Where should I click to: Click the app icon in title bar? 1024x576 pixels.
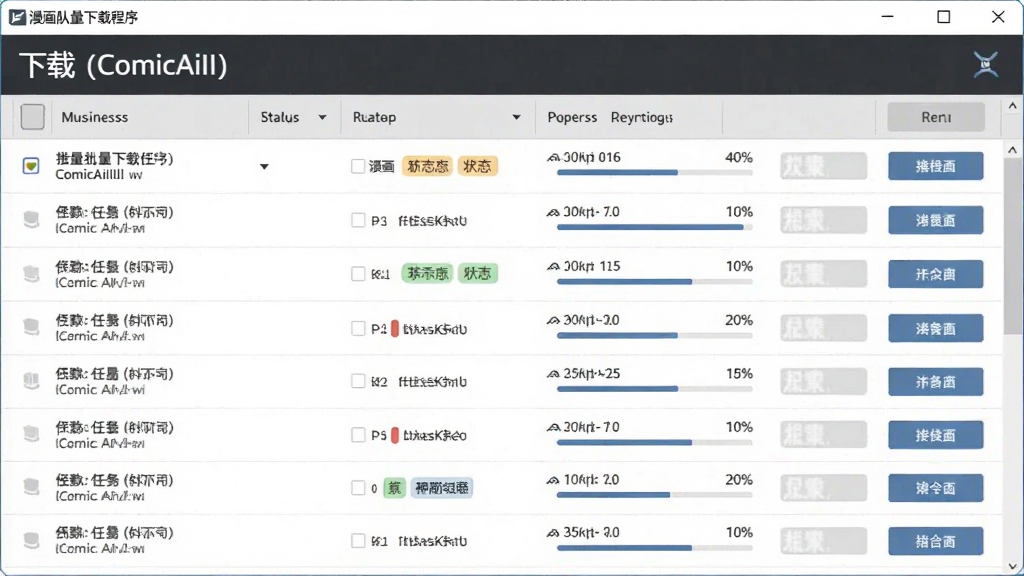click(17, 17)
